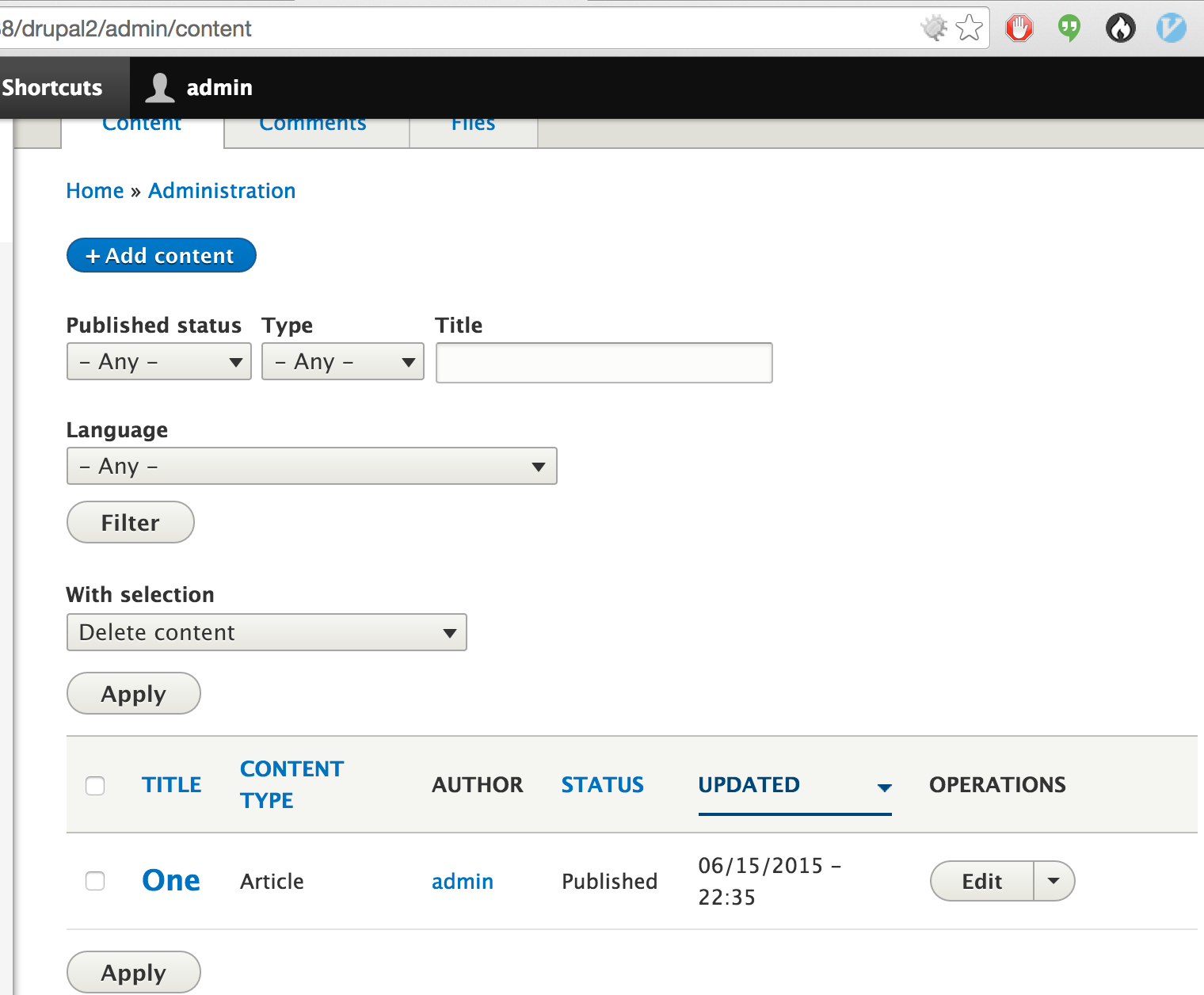Image resolution: width=1204 pixels, height=995 pixels.
Task: Check the checkbox for the article 'One'
Action: point(95,881)
